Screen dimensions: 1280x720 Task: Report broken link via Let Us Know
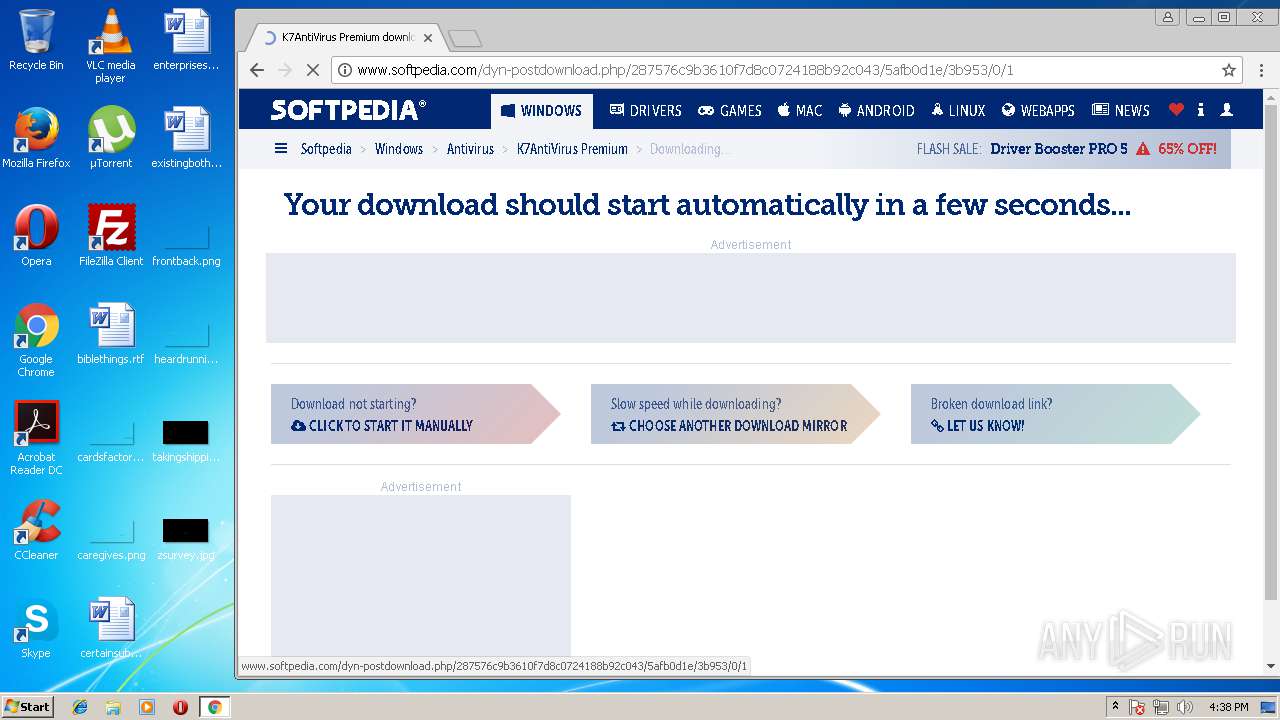(x=977, y=425)
